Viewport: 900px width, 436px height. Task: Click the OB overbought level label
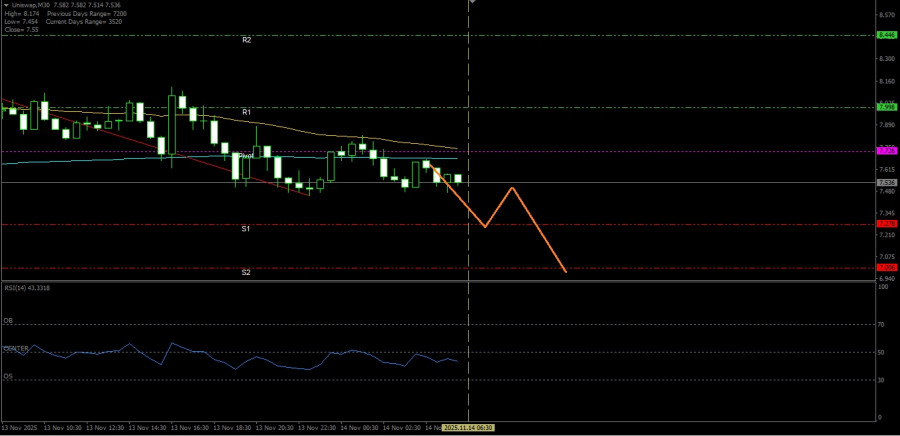click(9, 321)
